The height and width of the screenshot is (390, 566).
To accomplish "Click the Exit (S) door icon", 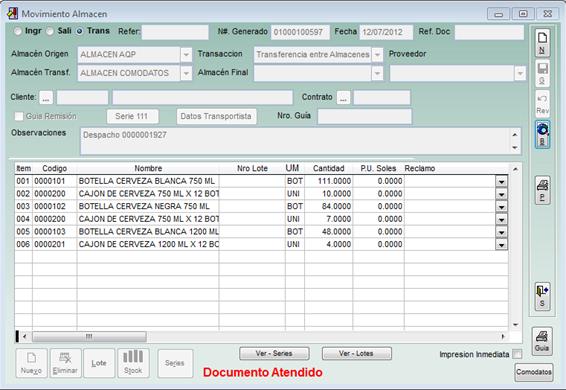I will pos(542,296).
